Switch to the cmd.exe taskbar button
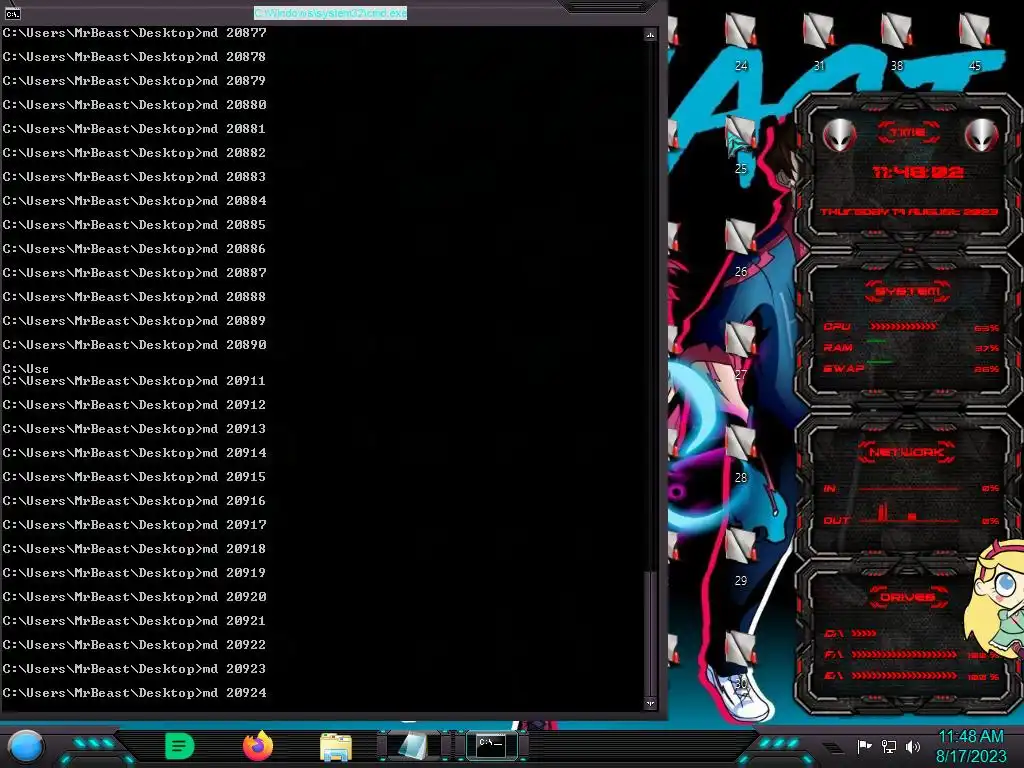1024x768 pixels. point(491,745)
